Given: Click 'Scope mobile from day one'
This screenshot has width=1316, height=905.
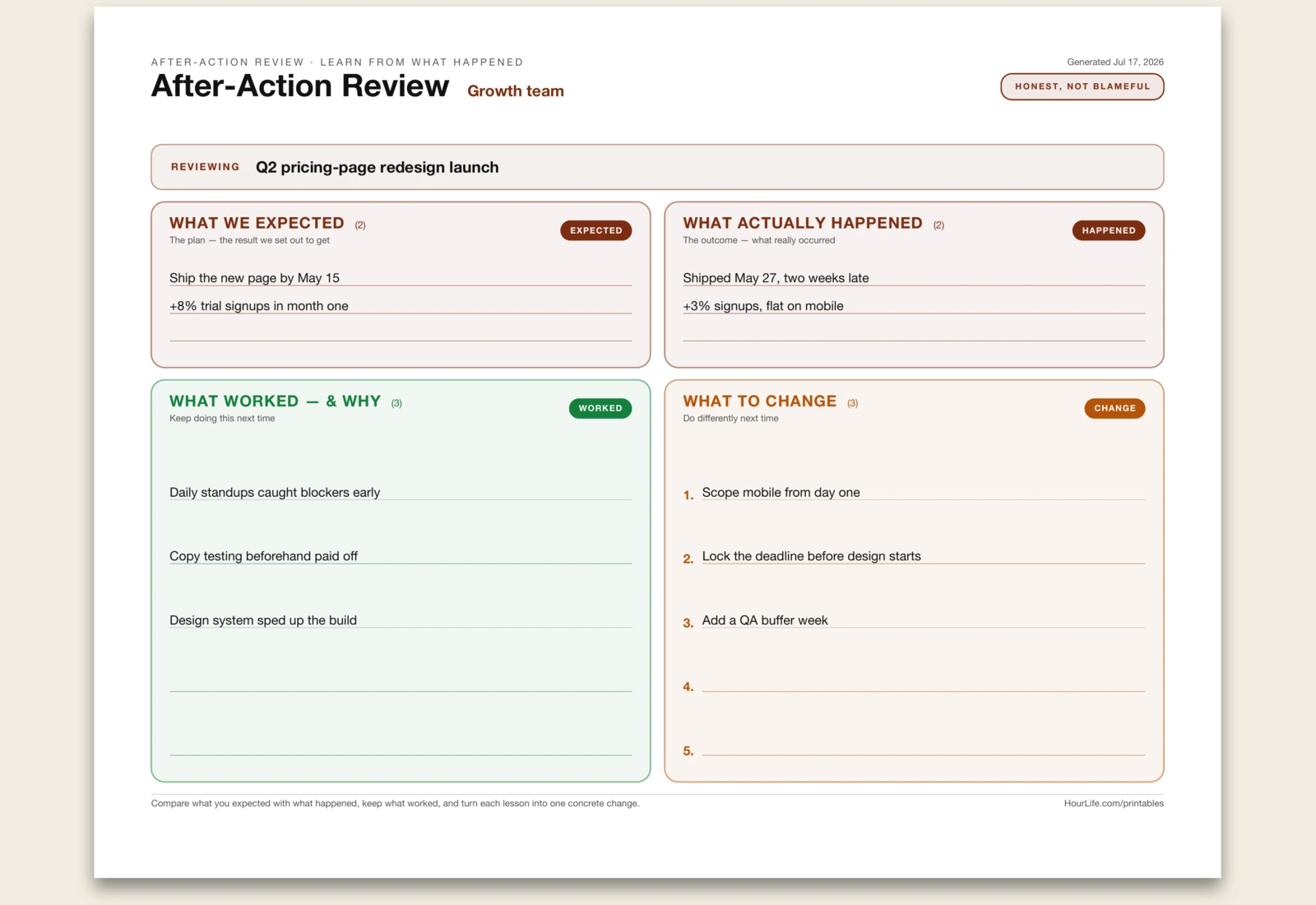Looking at the screenshot, I should click(x=781, y=492).
